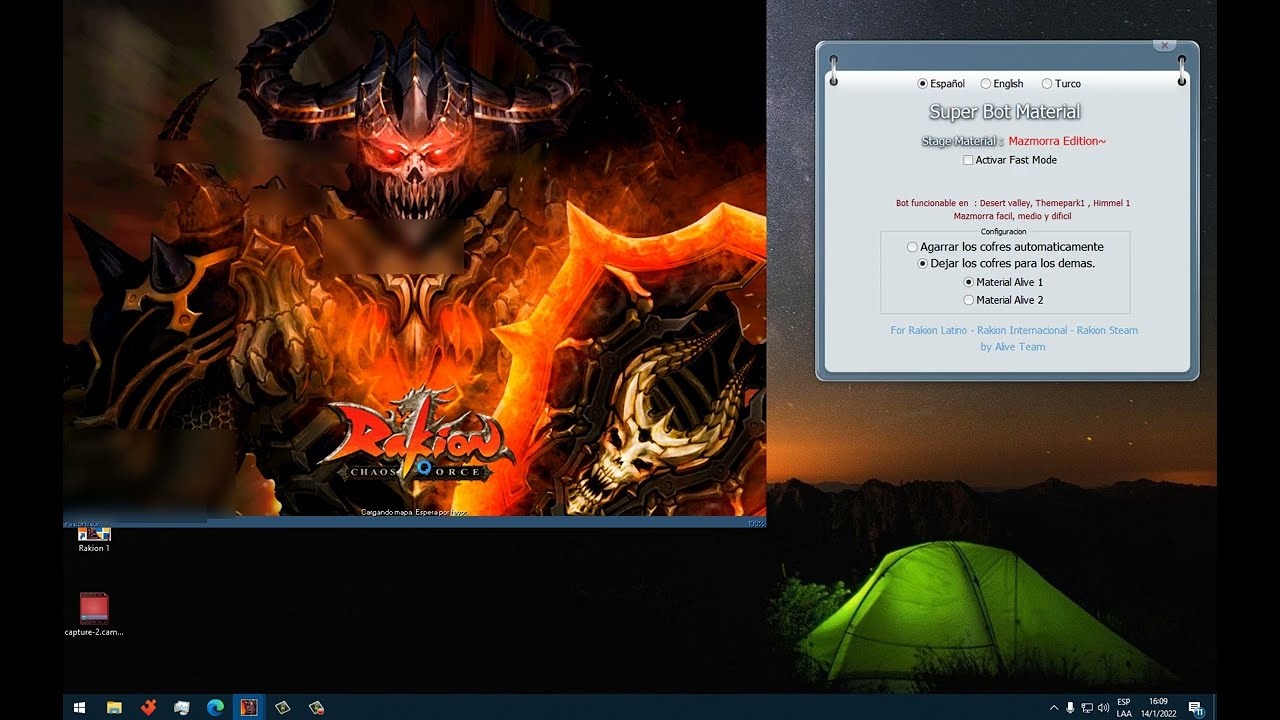Open the green bot icon with red badge

pyautogui.click(x=317, y=707)
